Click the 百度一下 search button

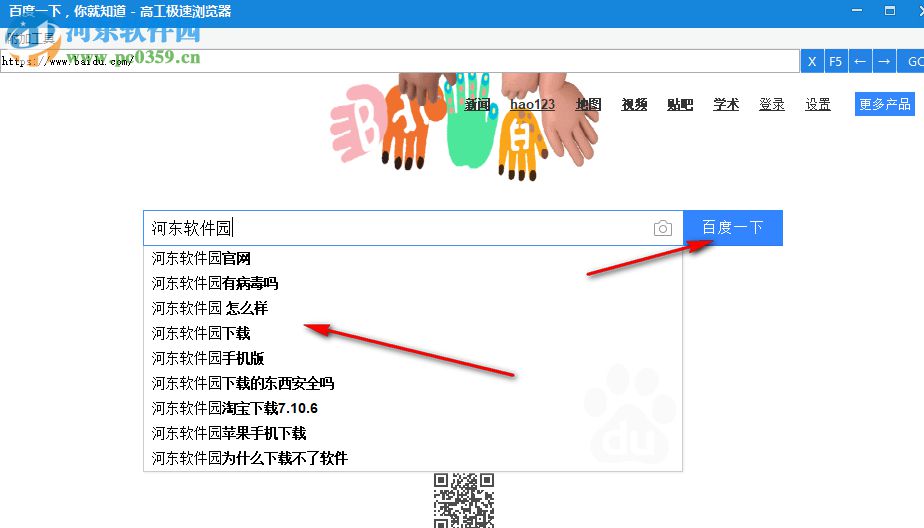point(732,227)
